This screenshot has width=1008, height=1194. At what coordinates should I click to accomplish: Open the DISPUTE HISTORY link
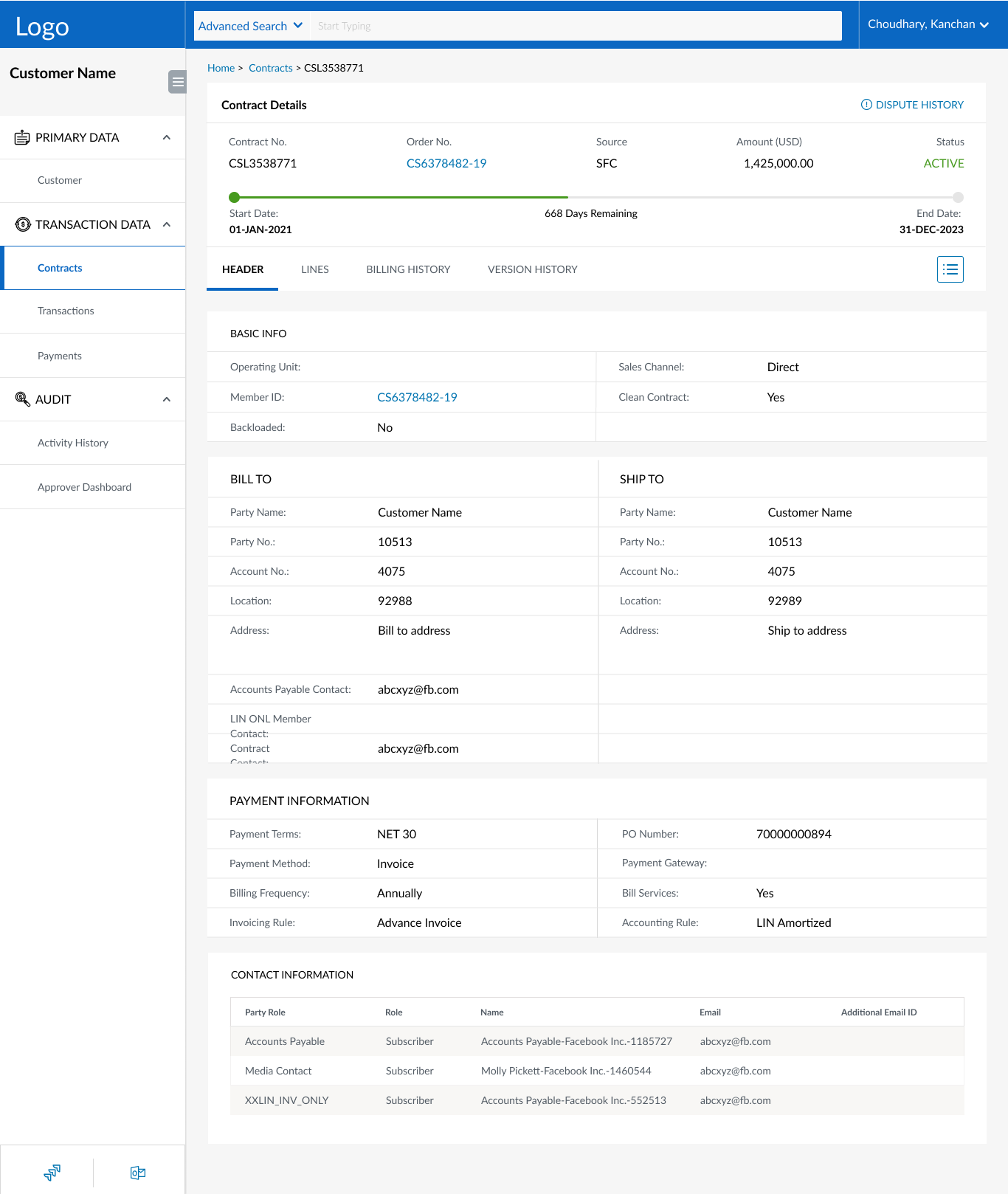(x=919, y=105)
